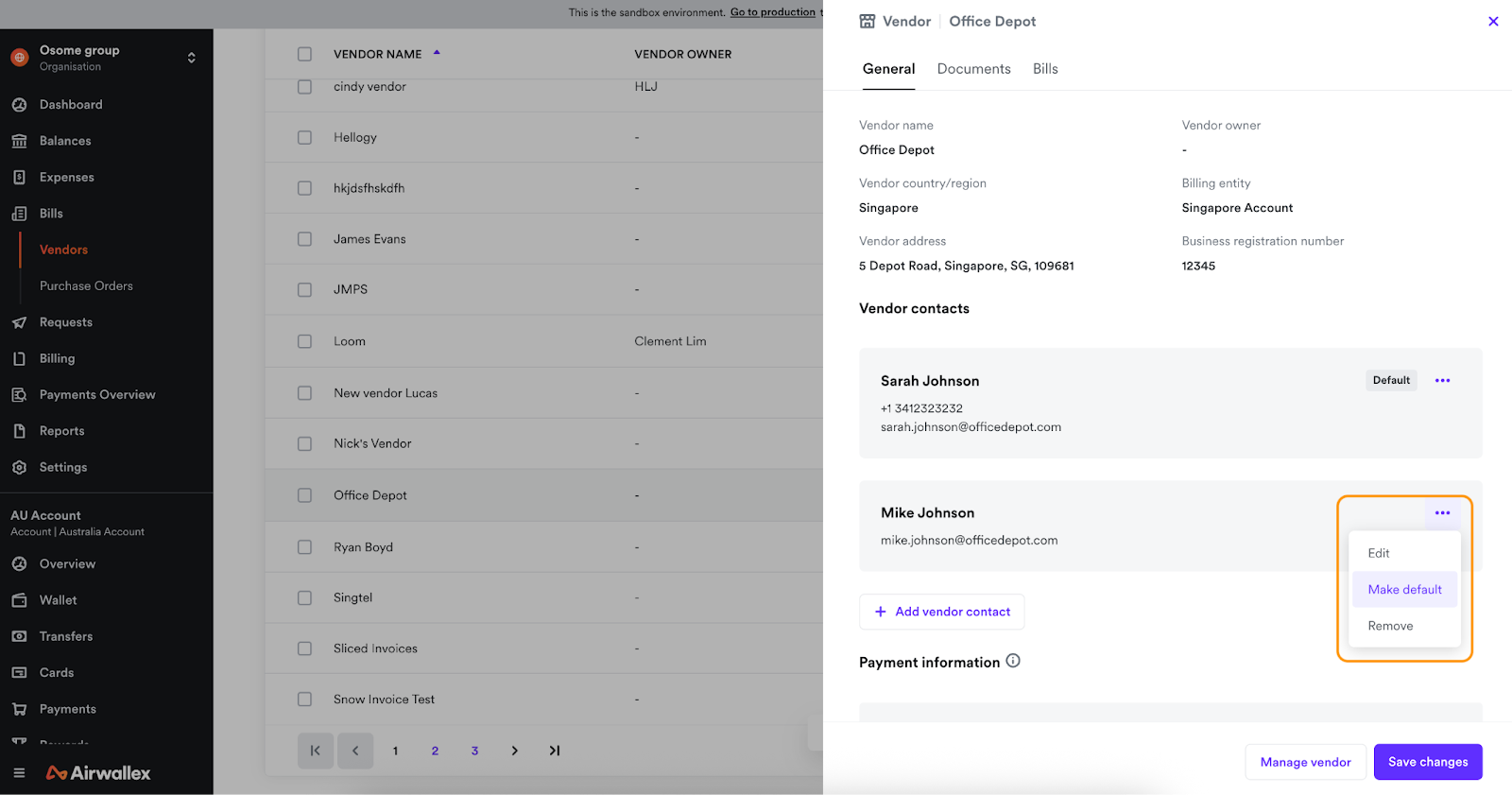Click the Reports icon in sidebar
This screenshot has width=1512, height=795.
tap(19, 431)
